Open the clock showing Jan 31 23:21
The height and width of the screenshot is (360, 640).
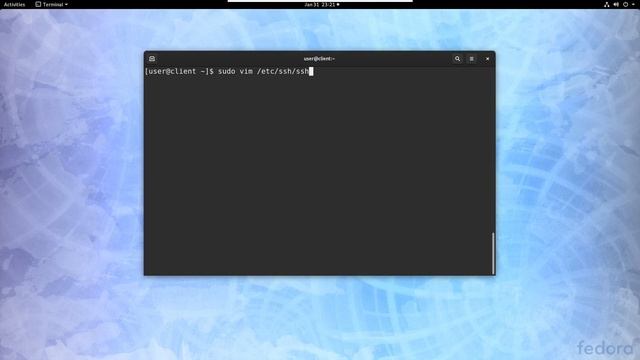(322, 4)
